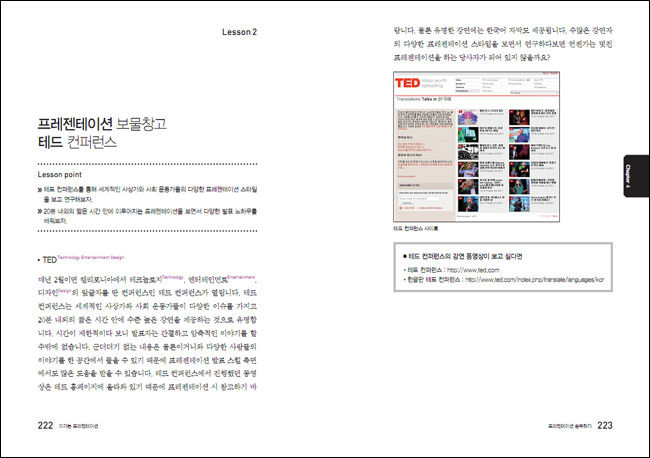Open the bottom-left talk thumbnail in the TED grid
Screen dimensions: 650x458
[469, 203]
